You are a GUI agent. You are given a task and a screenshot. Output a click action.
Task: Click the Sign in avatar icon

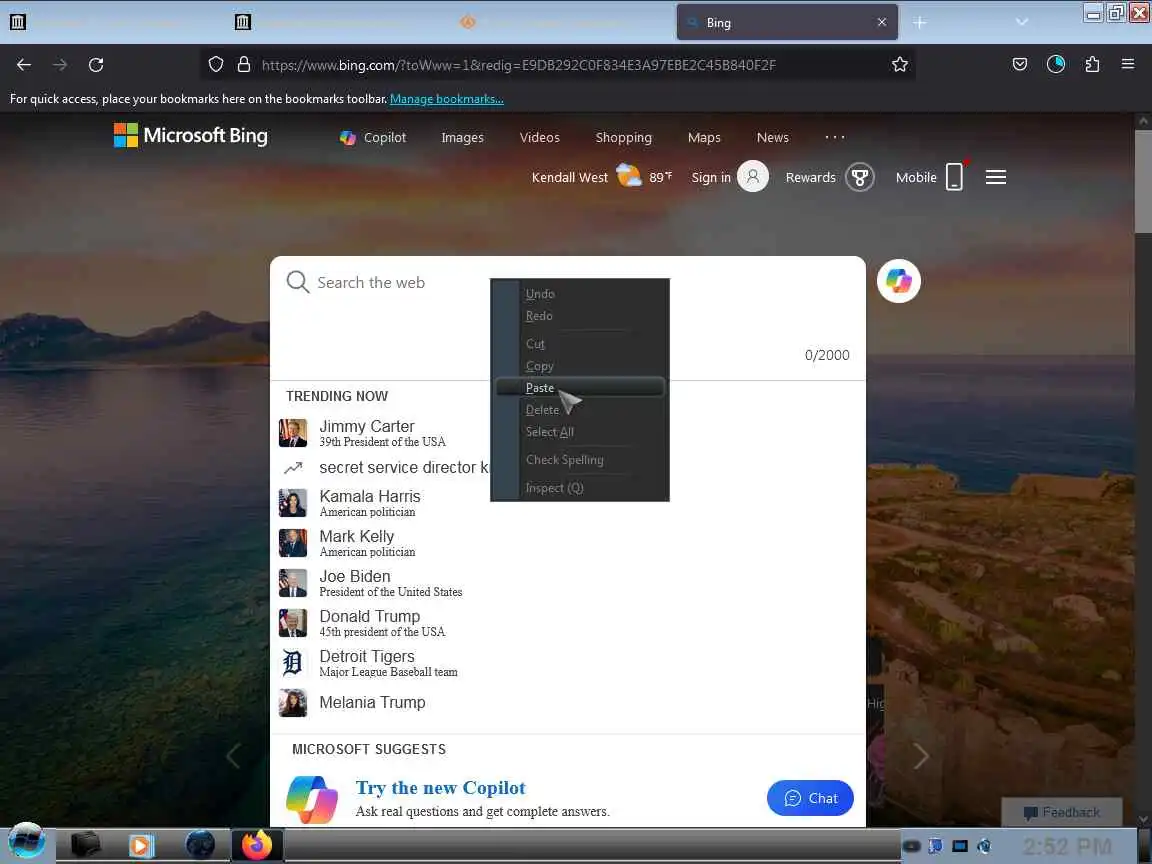tap(752, 176)
